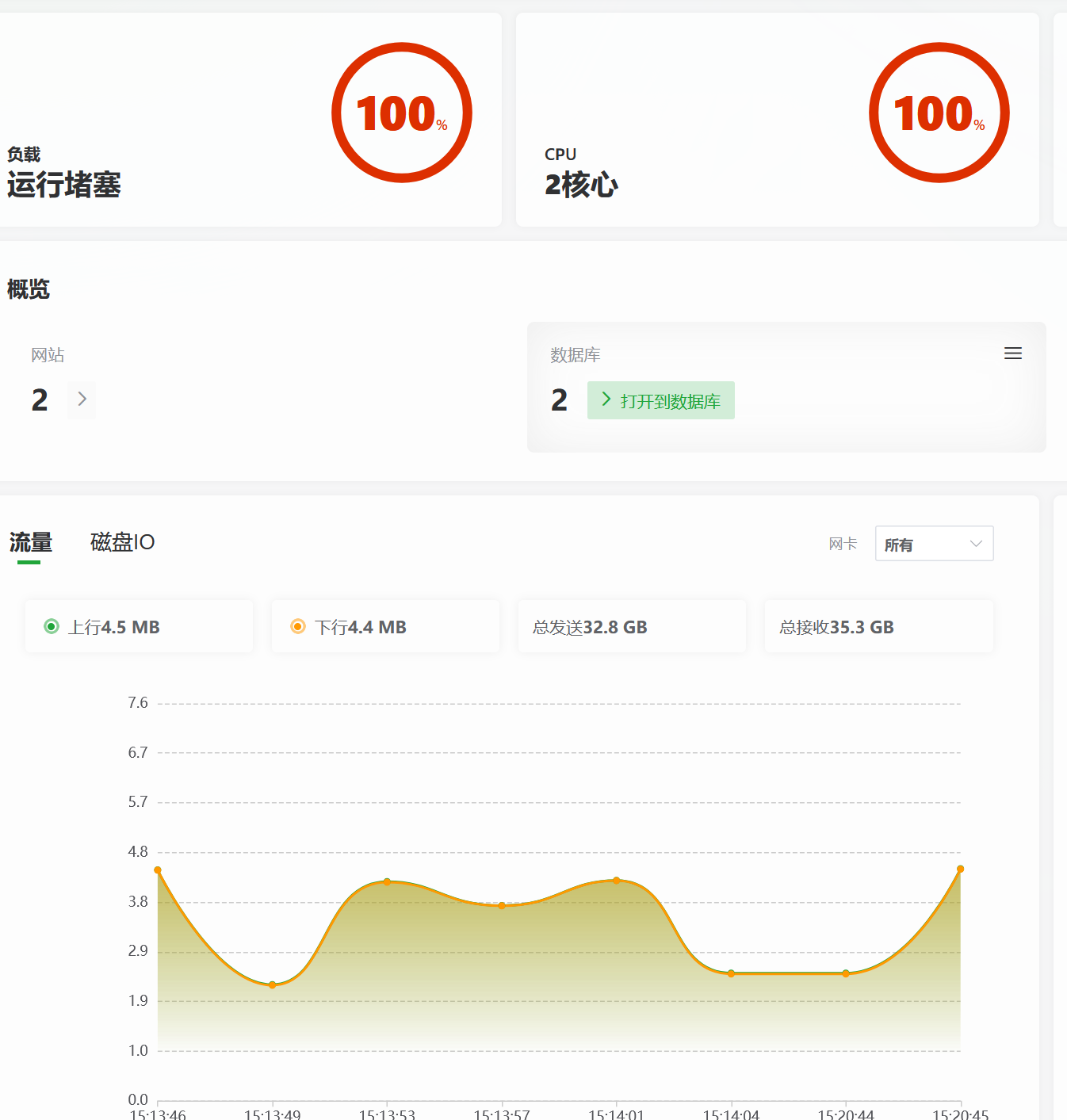This screenshot has height=1120, width=1067.
Task: Click the chart data point at 15:20:44
Action: tap(846, 973)
